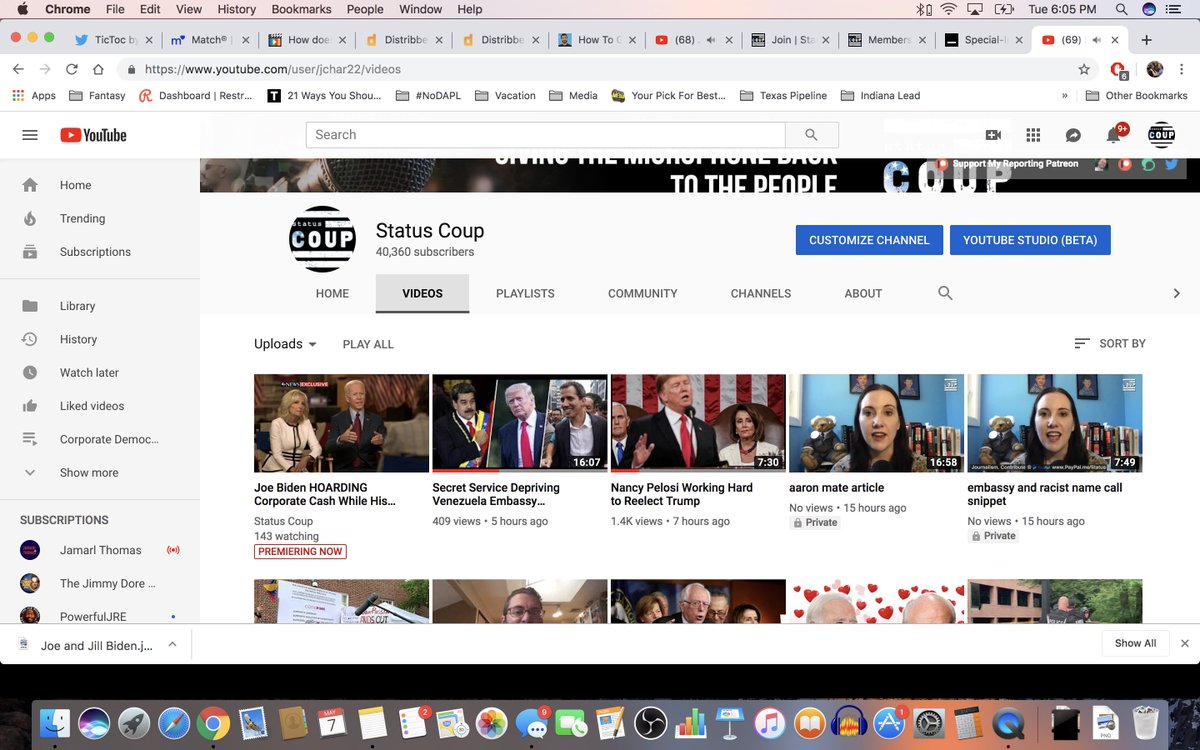Click the Chrome home button

98,69
